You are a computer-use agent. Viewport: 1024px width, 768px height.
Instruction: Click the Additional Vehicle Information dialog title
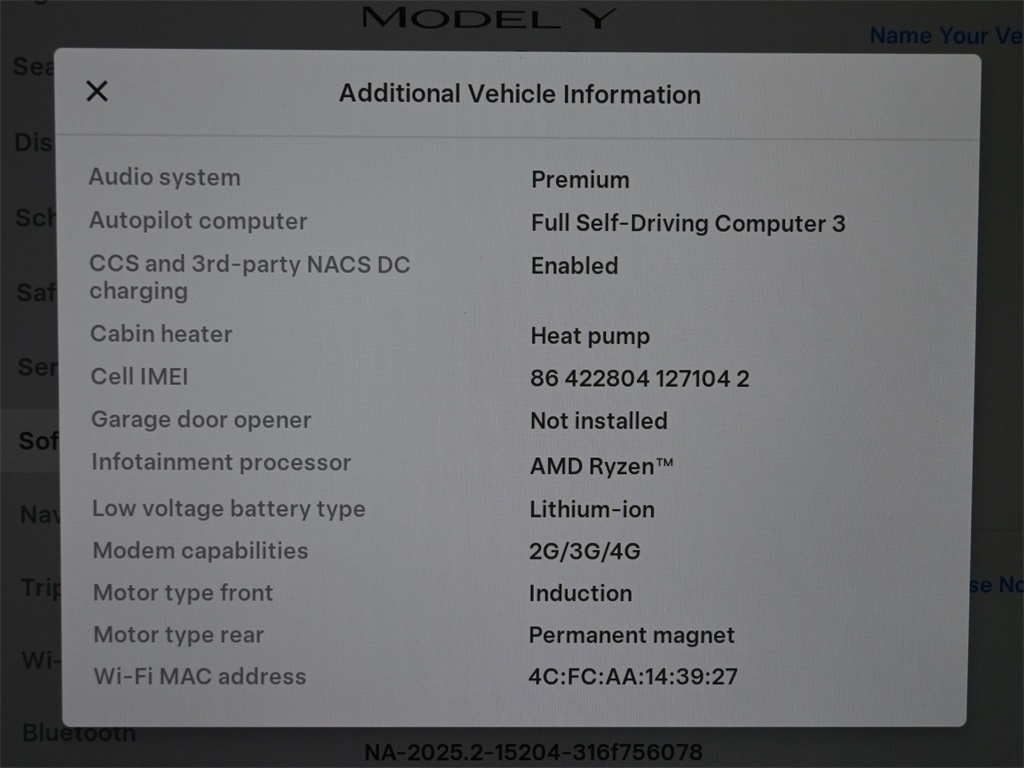519,95
